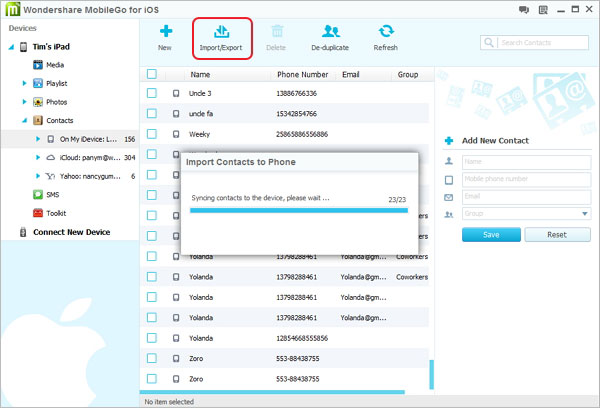Select the Media icon in sidebar

point(38,65)
